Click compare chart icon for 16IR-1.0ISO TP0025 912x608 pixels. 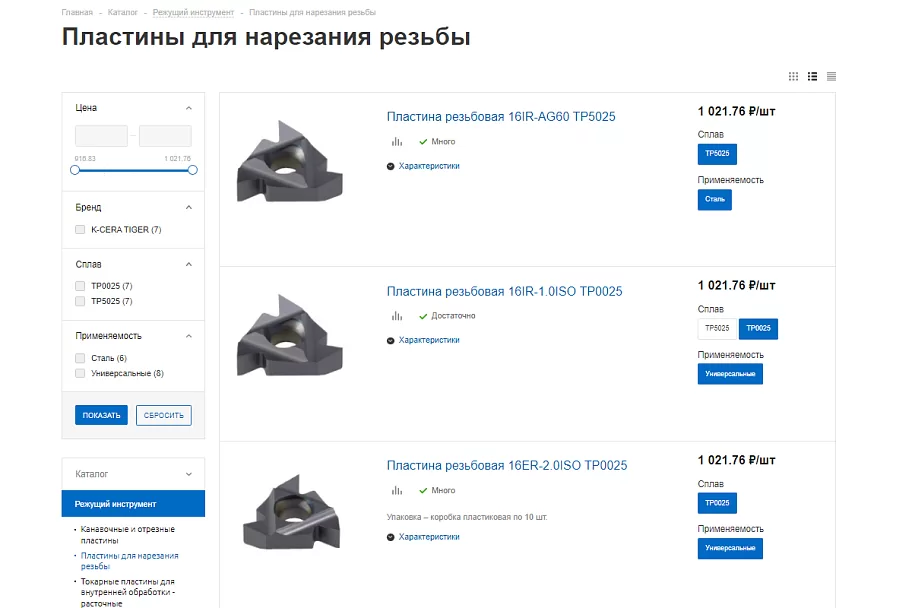[x=397, y=316]
